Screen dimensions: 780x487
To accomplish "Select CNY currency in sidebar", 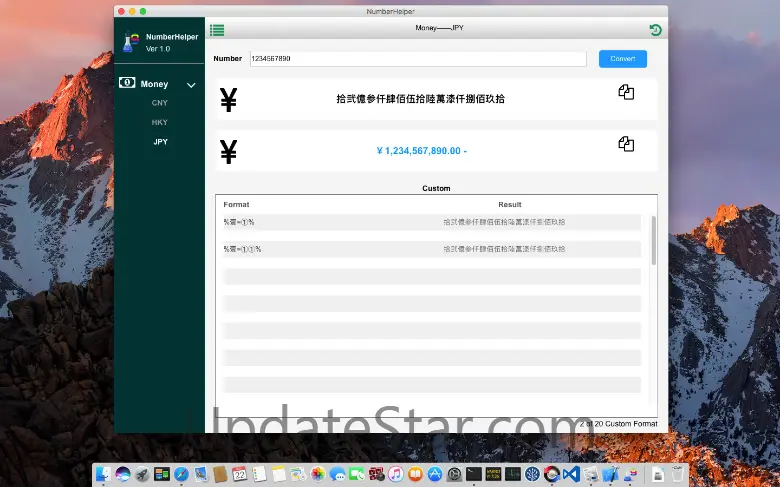I will tap(160, 103).
